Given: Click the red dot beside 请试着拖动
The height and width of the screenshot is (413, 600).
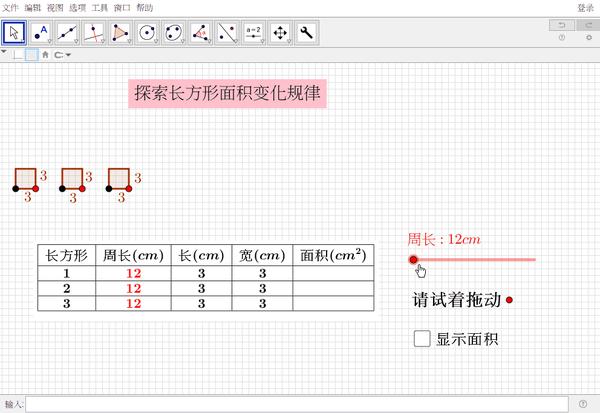Looking at the screenshot, I should [509, 300].
